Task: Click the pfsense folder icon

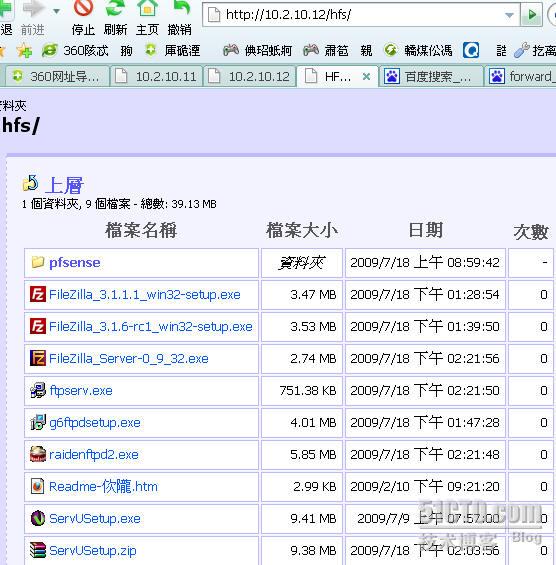Action: click(38, 262)
